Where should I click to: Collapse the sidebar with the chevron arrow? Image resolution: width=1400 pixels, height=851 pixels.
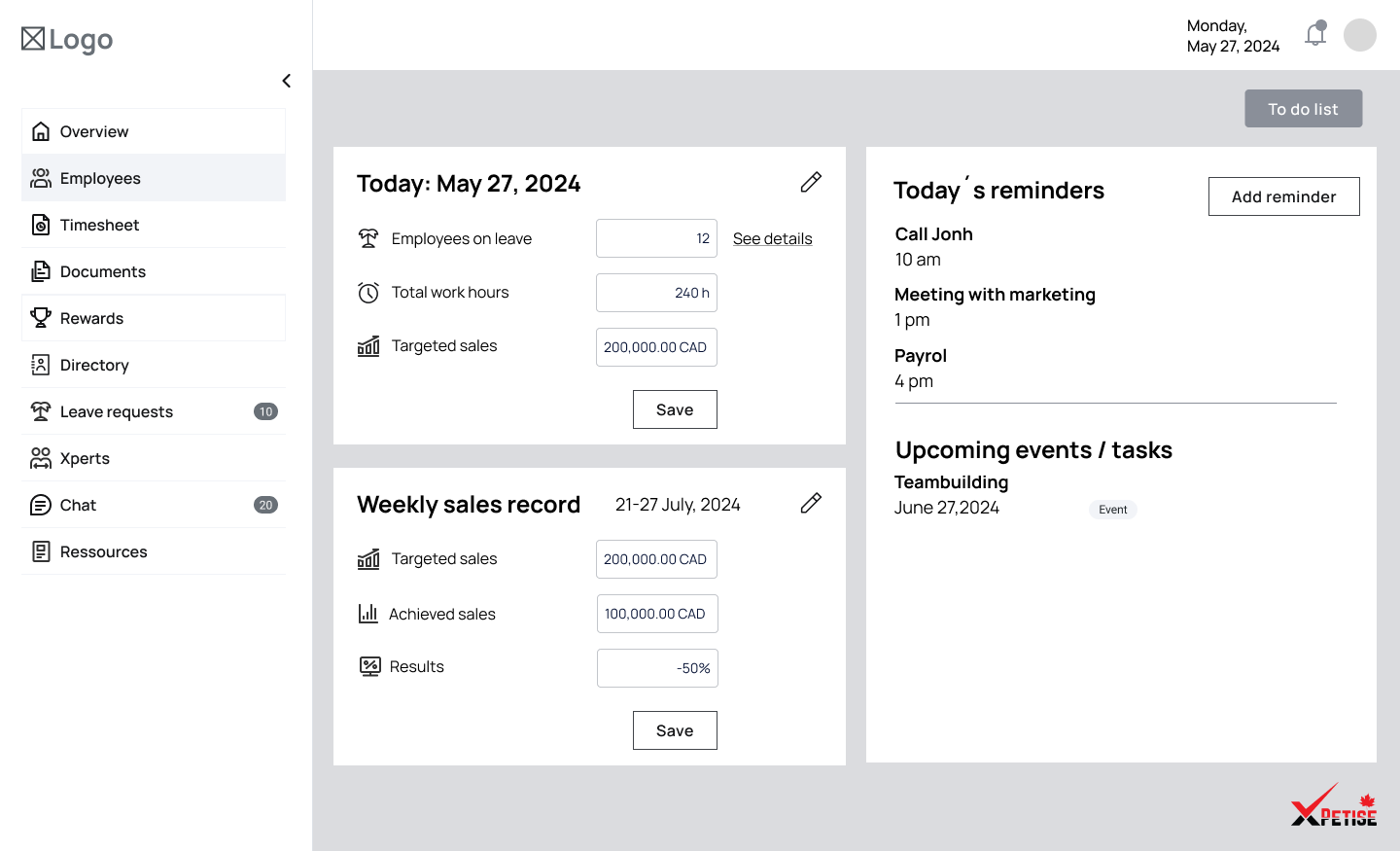point(286,81)
